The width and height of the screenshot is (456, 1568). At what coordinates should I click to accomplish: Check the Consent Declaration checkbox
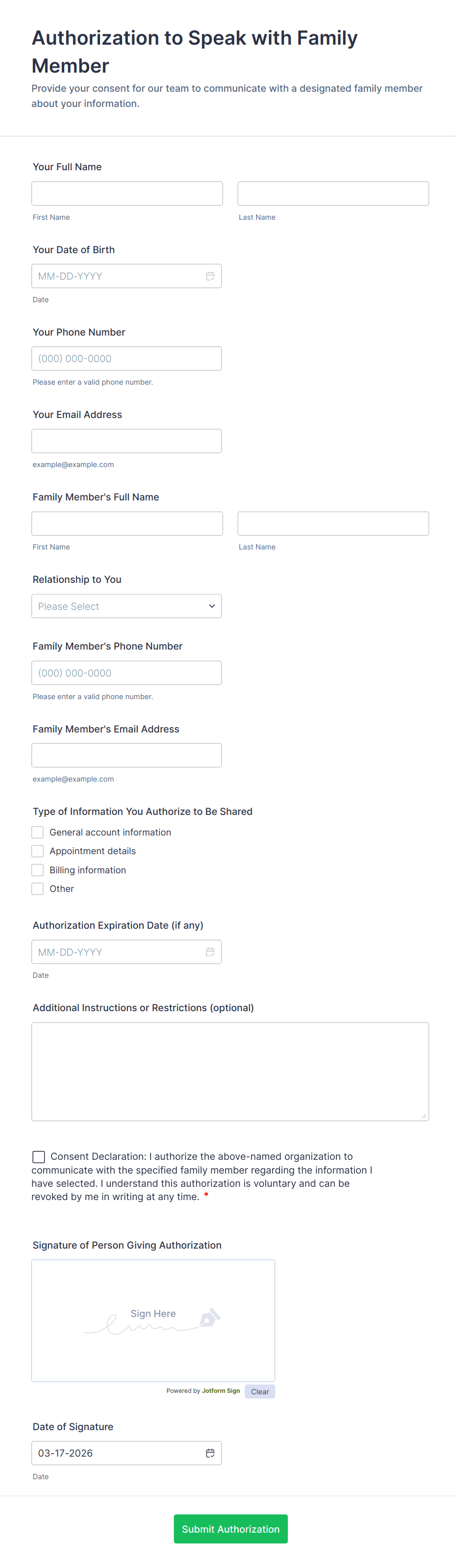38,1156
